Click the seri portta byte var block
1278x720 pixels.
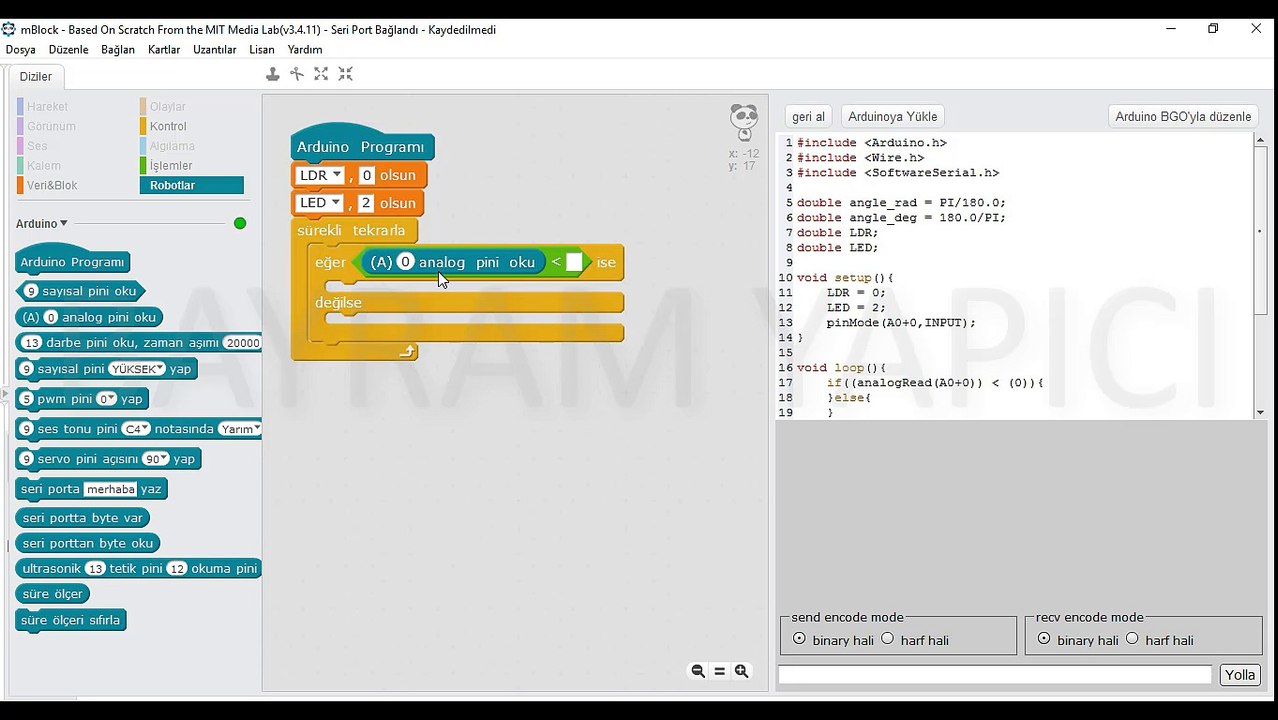83,518
